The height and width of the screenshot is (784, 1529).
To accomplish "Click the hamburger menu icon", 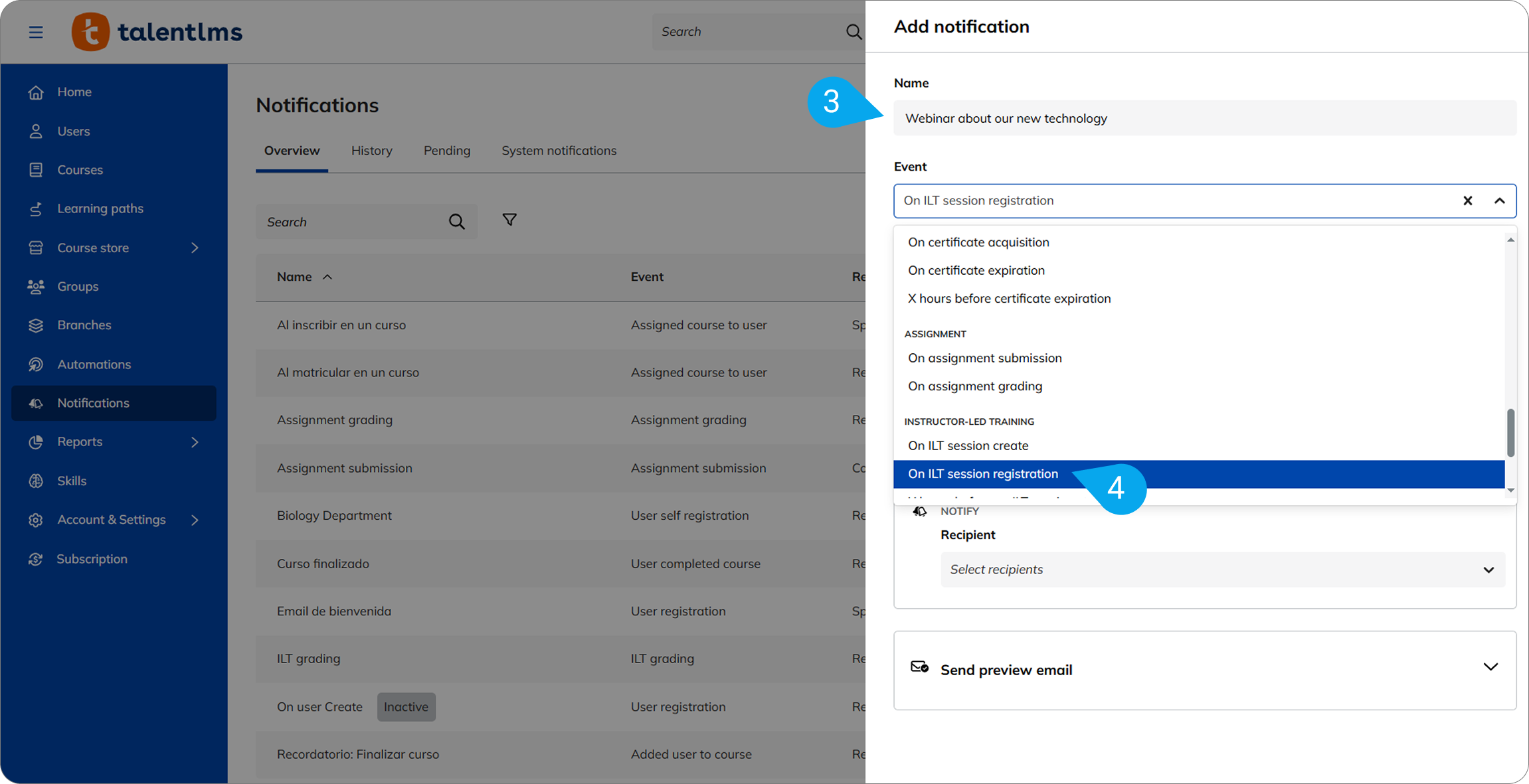I will (36, 32).
